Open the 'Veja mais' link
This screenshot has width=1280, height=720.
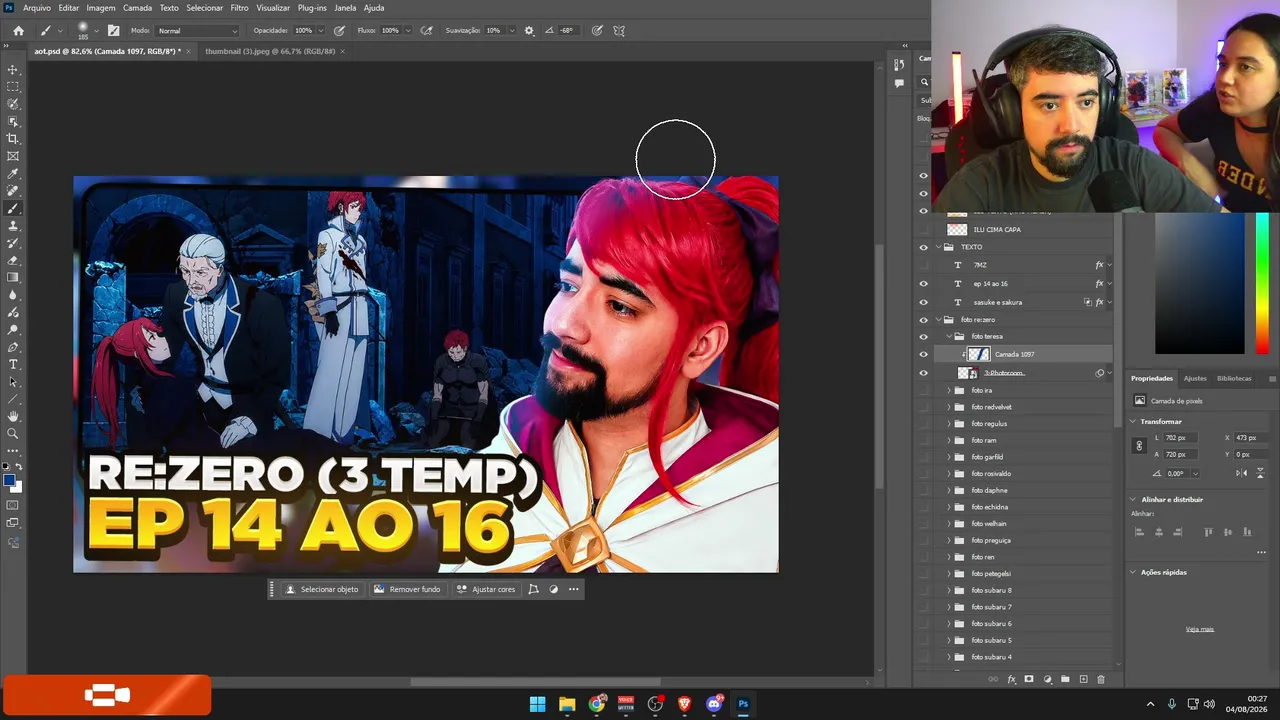1200,629
